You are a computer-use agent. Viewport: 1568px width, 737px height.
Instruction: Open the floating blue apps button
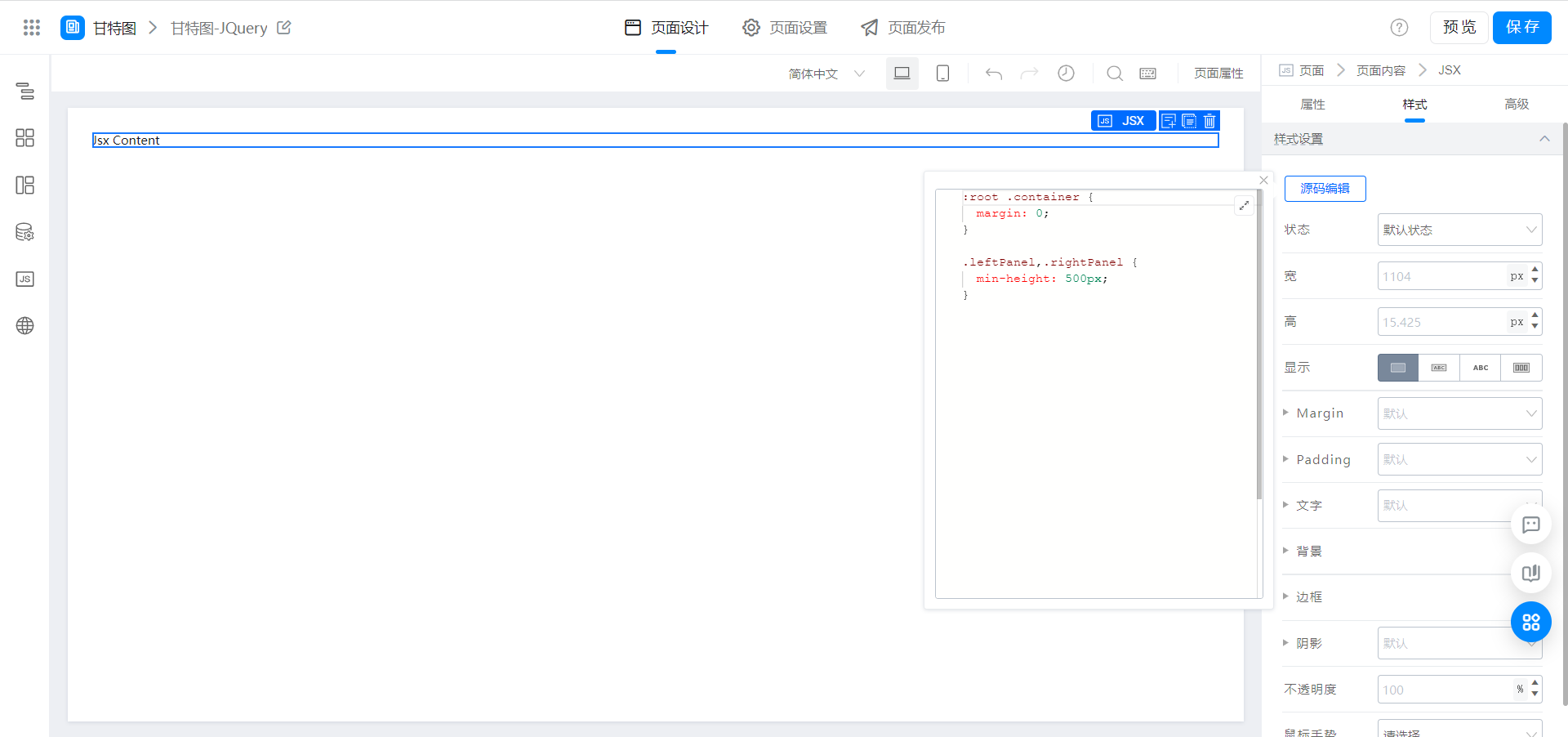click(1531, 623)
